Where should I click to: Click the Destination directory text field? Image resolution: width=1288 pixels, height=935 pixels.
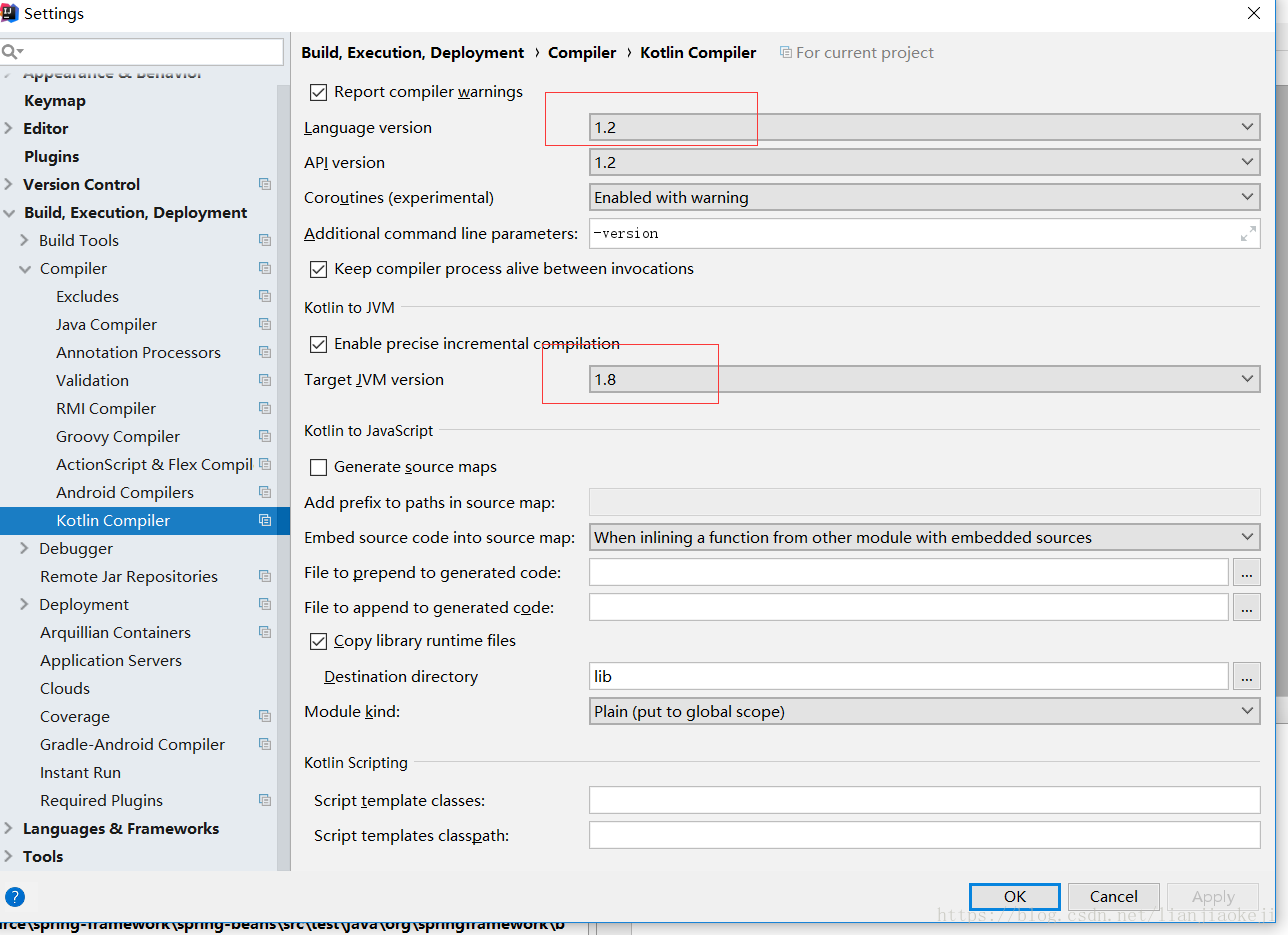(x=909, y=676)
